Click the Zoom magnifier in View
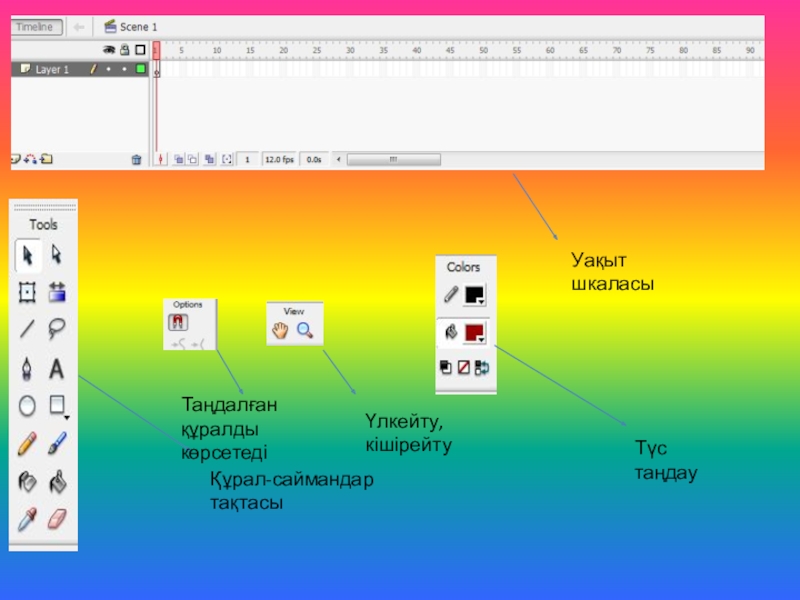Screen dimensions: 800x600 point(305,331)
